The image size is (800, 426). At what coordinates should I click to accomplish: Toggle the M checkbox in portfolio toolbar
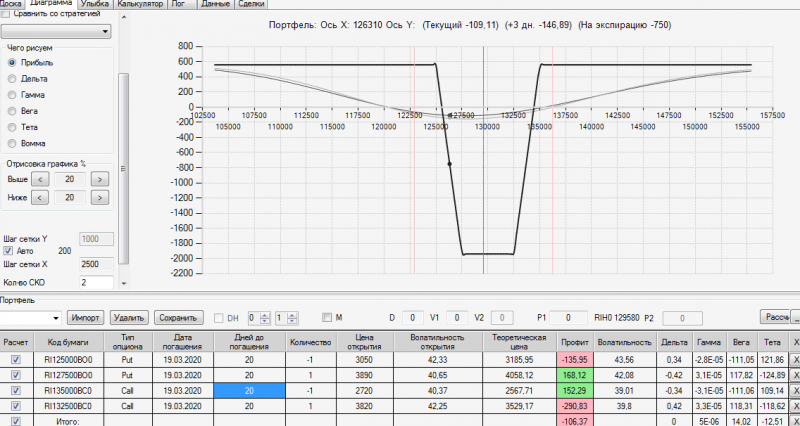pos(327,317)
